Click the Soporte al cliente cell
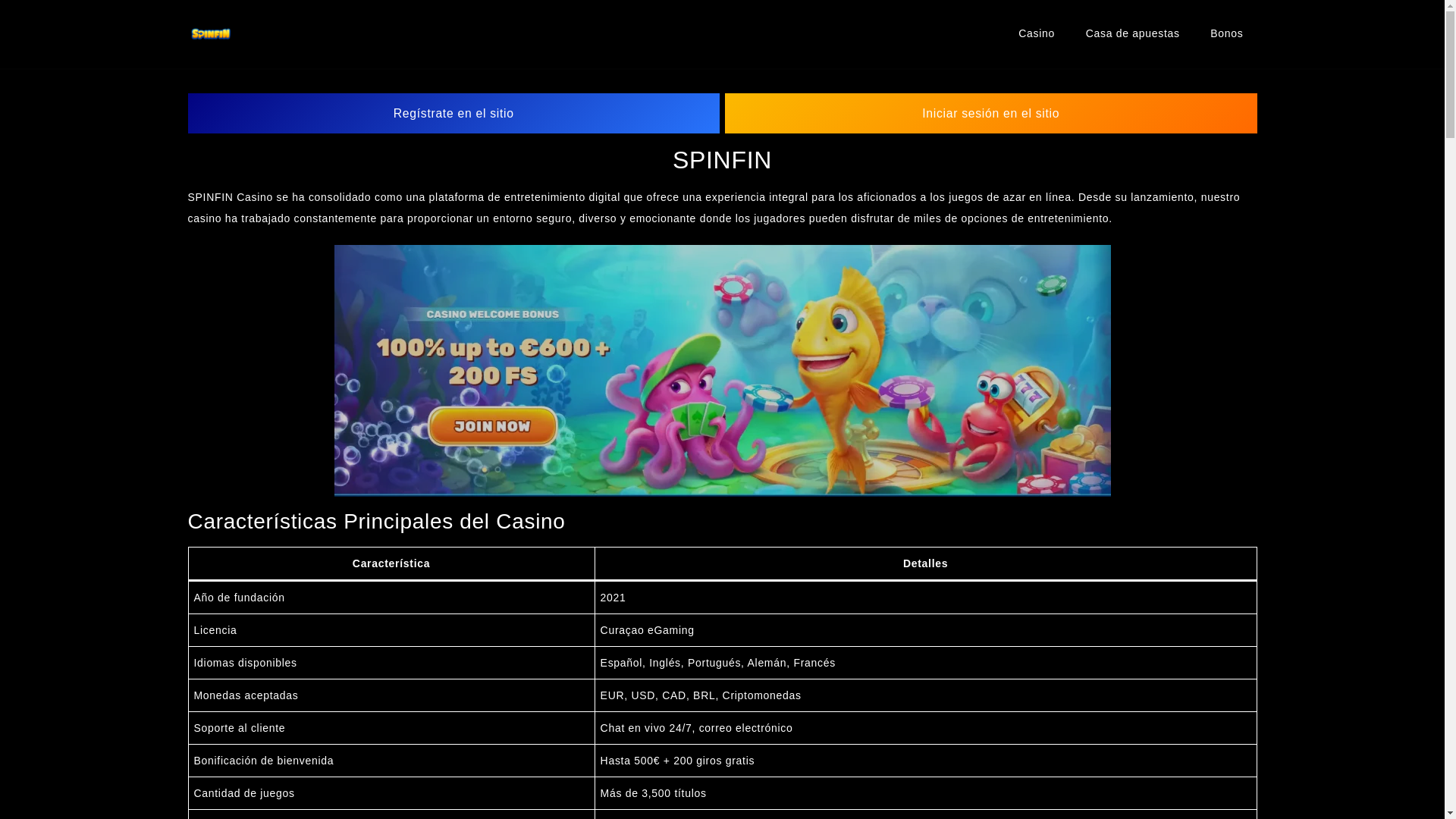Viewport: 1456px width, 819px height. (391, 728)
